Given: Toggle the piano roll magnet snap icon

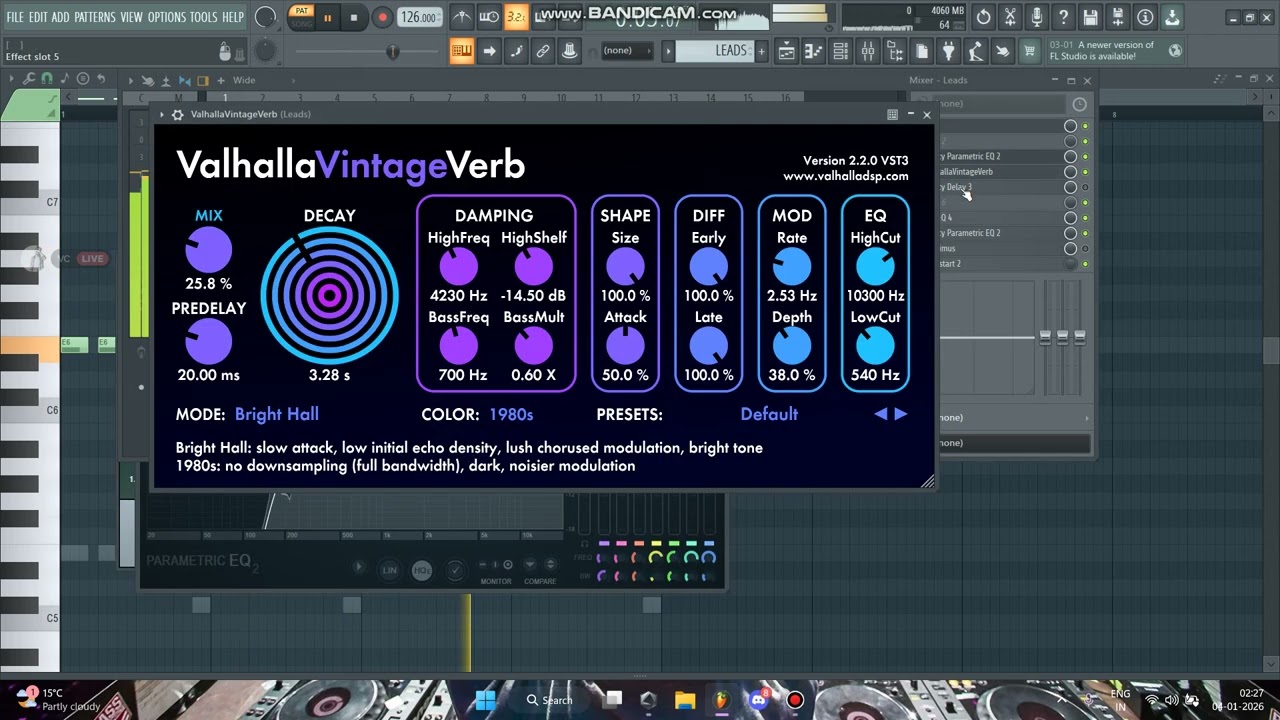Looking at the screenshot, I should (47, 80).
